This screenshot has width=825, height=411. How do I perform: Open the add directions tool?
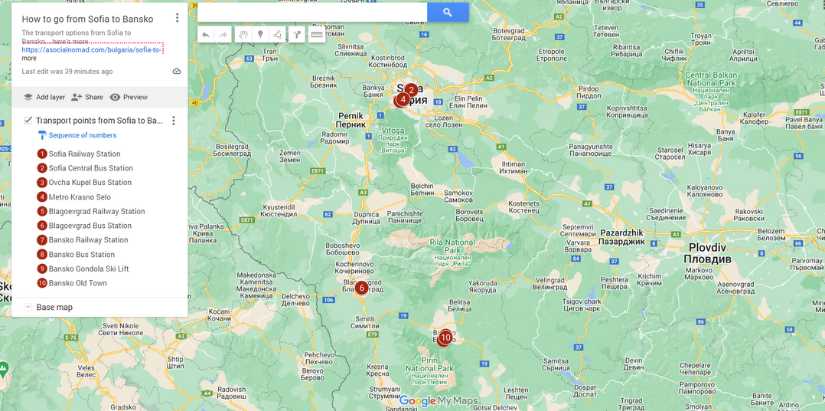[297, 35]
